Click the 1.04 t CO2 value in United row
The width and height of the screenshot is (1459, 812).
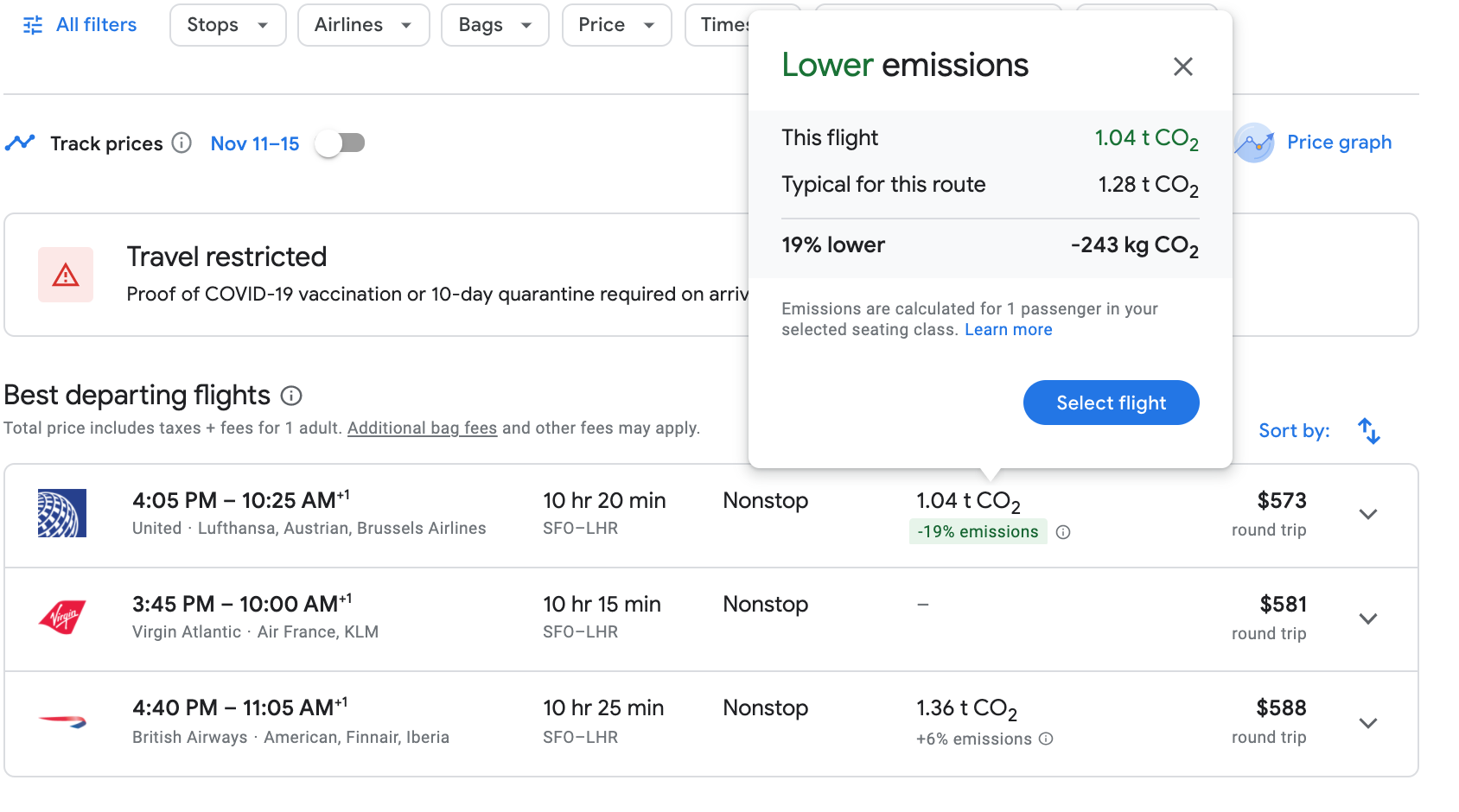click(x=969, y=502)
